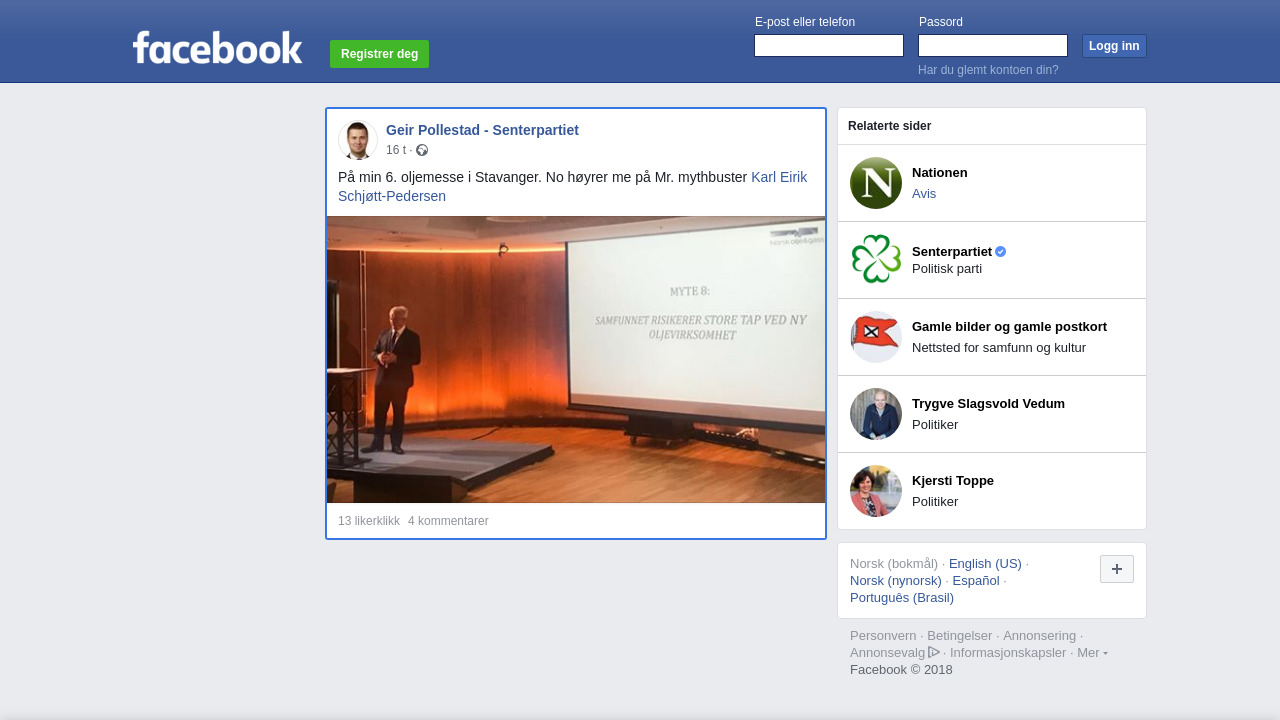This screenshot has height=720, width=1280.
Task: Click 13 likerklikk
Action: [x=369, y=521]
